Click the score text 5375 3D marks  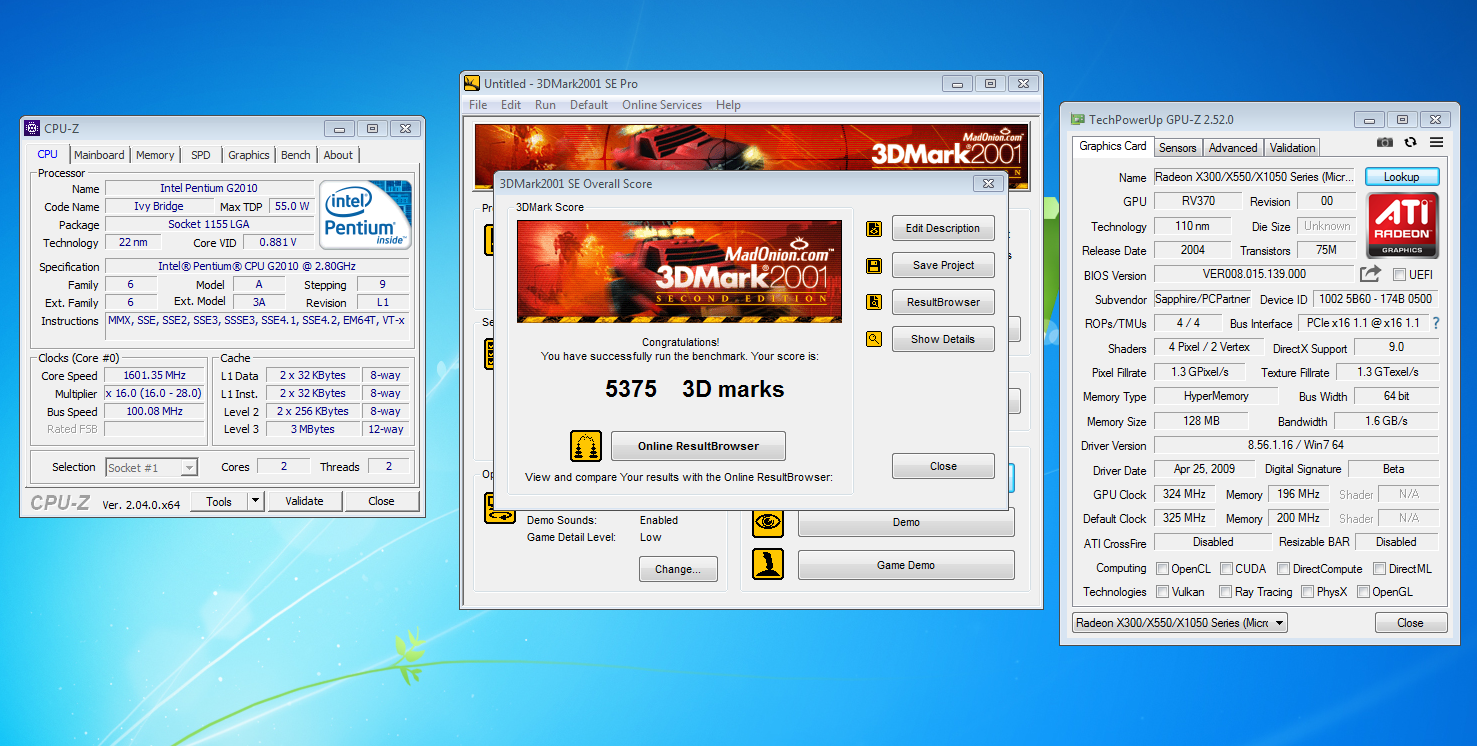pyautogui.click(x=694, y=389)
